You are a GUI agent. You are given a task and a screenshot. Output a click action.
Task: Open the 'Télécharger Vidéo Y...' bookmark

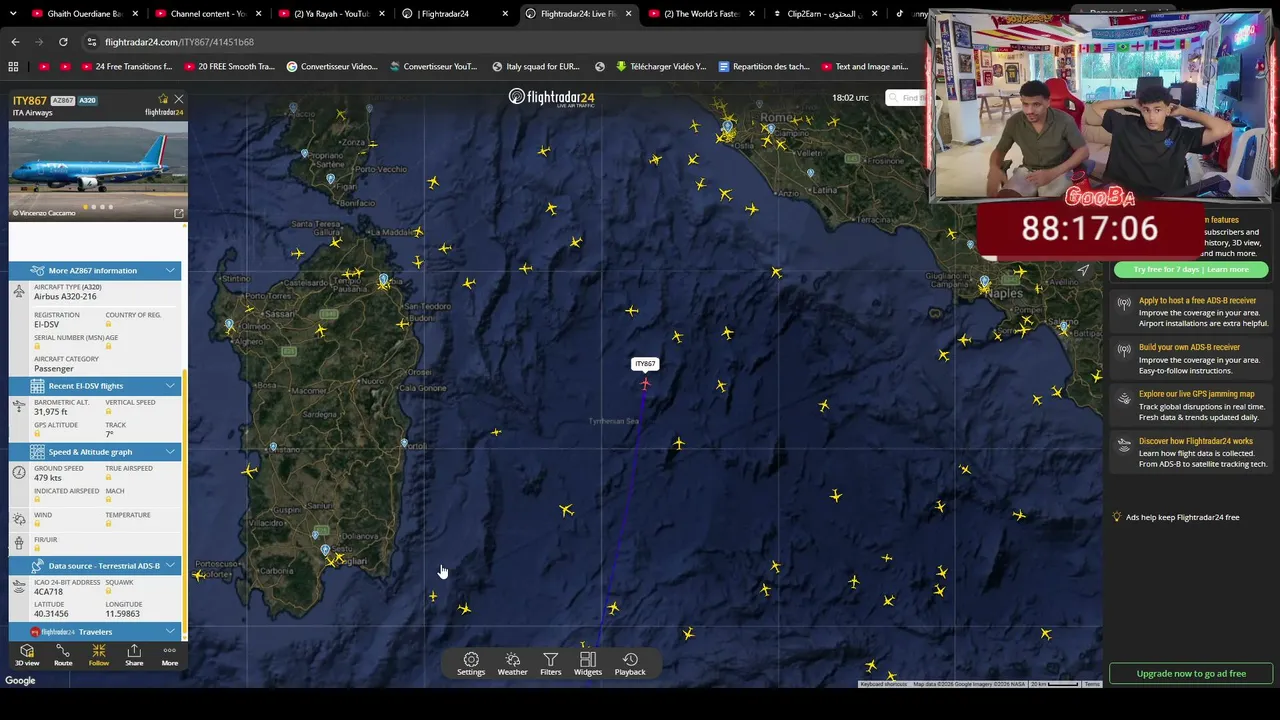(x=660, y=67)
